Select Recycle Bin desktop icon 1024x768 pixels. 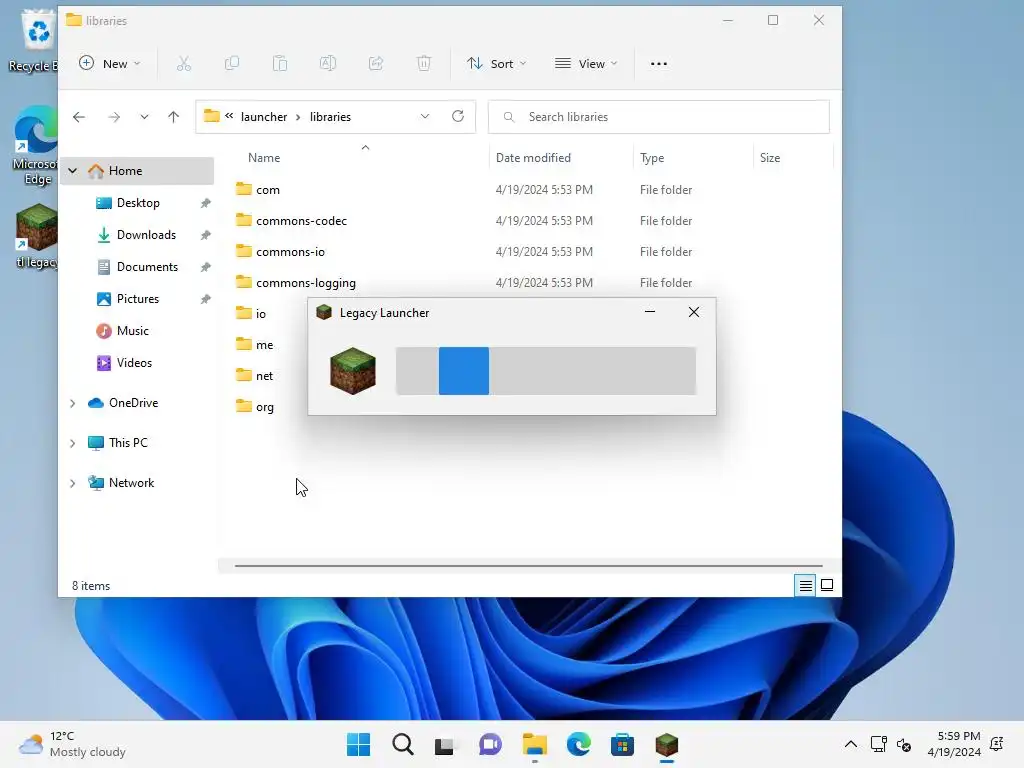(34, 40)
